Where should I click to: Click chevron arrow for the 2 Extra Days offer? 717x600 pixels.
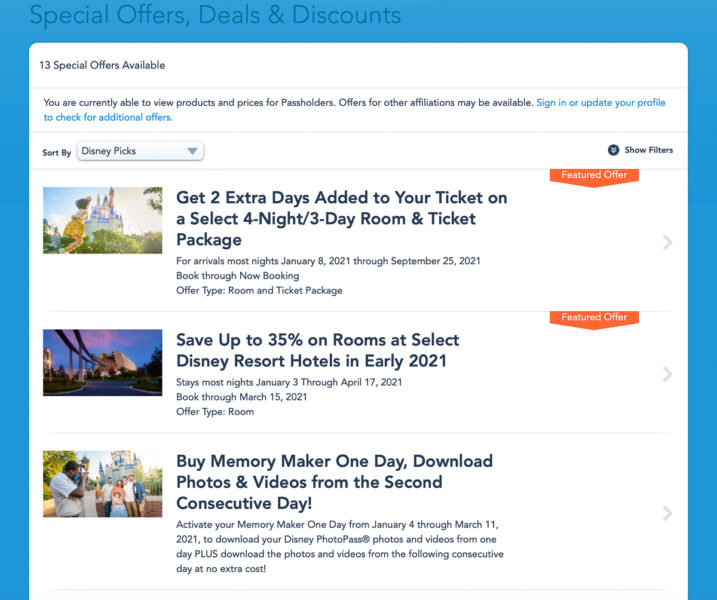tap(667, 242)
